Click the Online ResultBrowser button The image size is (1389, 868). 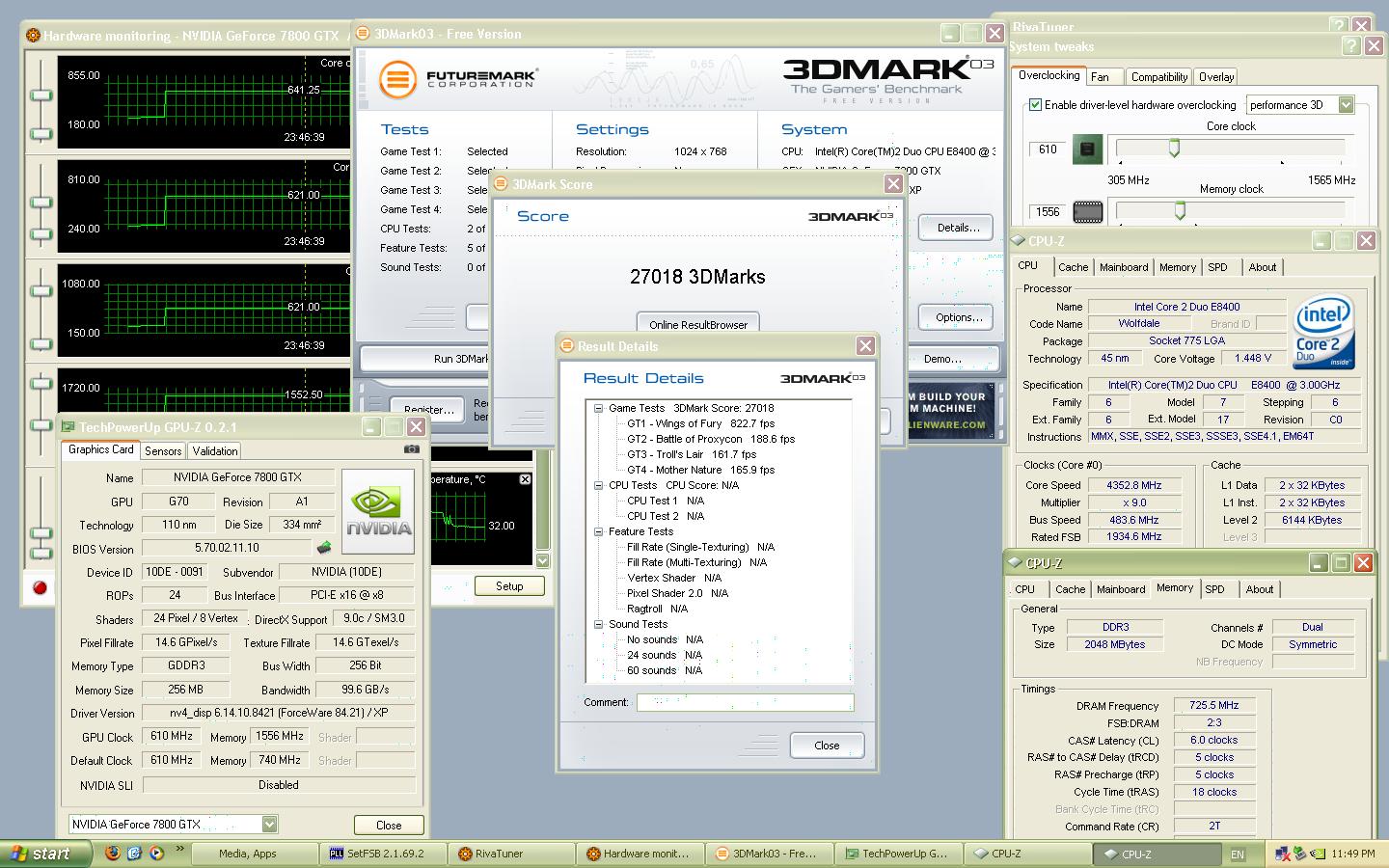click(x=698, y=324)
